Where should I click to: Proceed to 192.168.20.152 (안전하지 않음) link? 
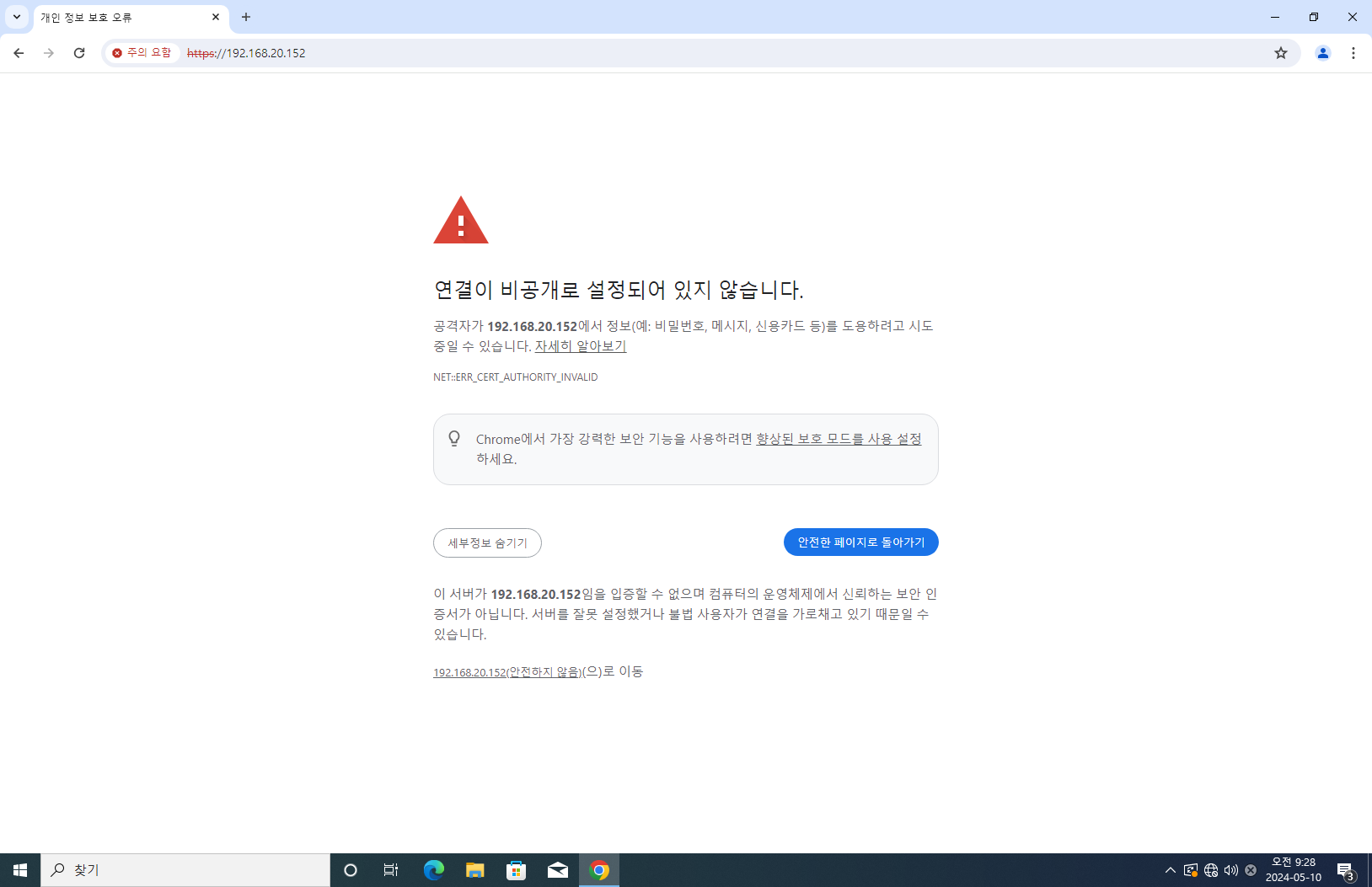(507, 672)
